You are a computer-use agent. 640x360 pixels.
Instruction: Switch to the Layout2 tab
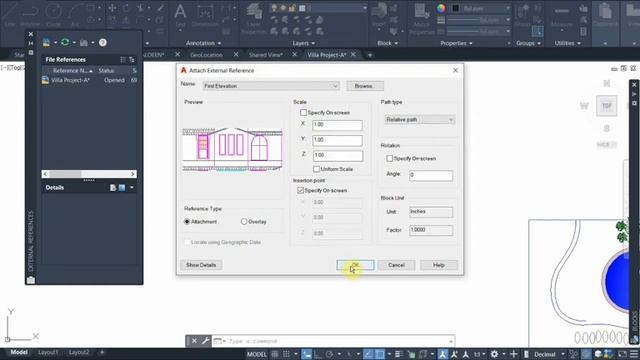pyautogui.click(x=79, y=352)
